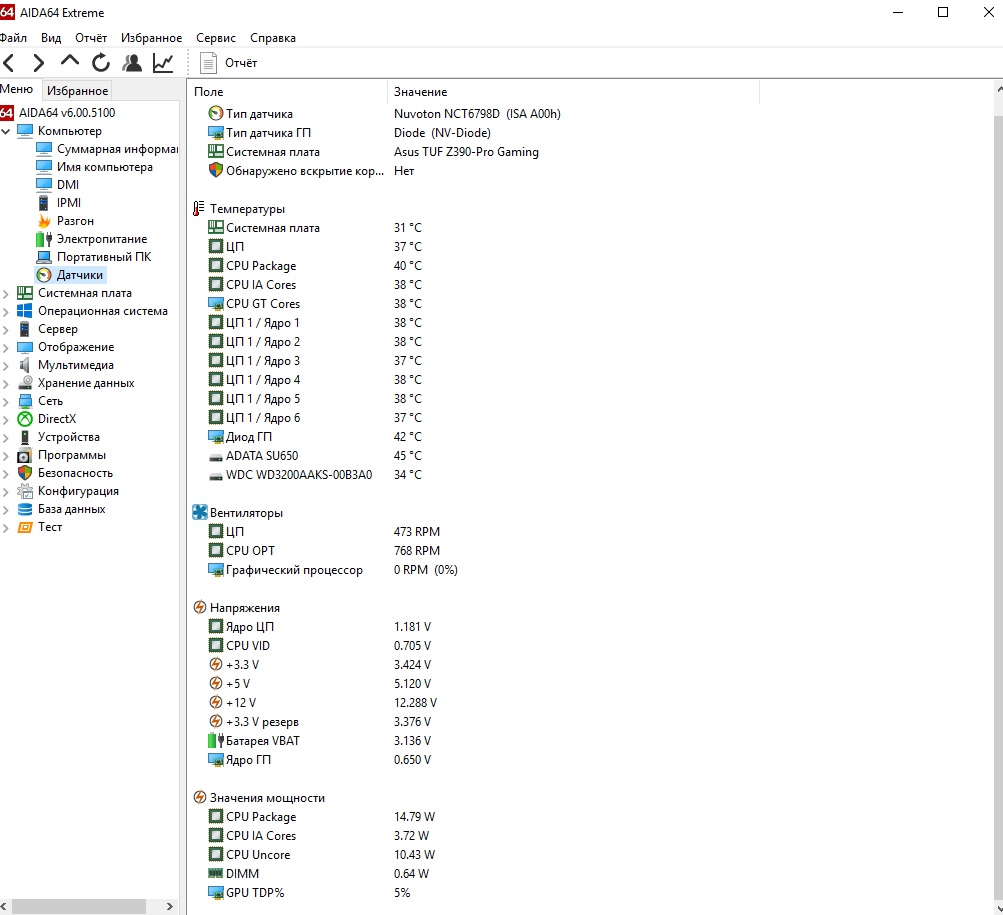Open the IPMI tree item

coord(68,203)
